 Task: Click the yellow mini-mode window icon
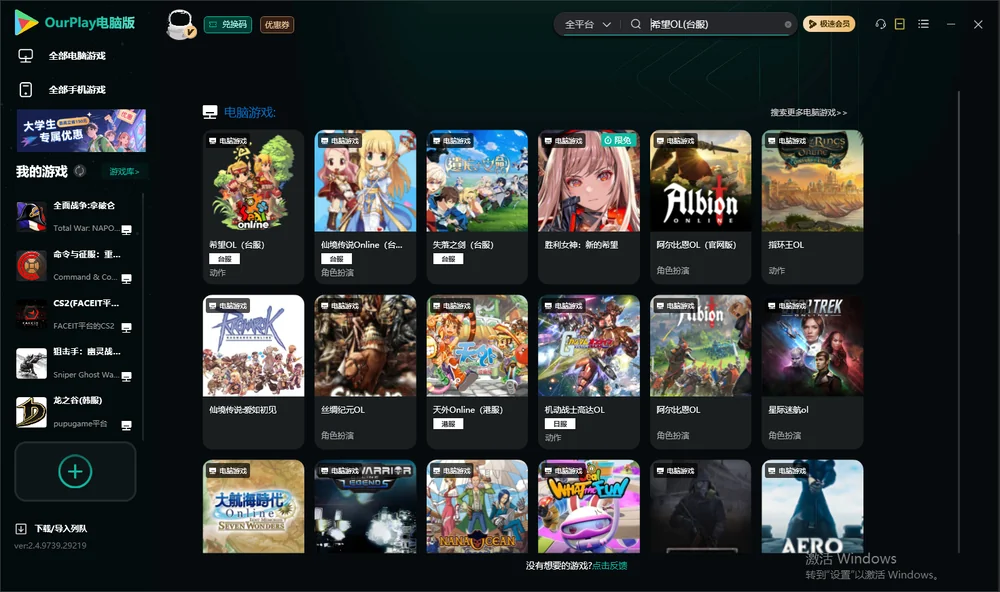(x=900, y=24)
